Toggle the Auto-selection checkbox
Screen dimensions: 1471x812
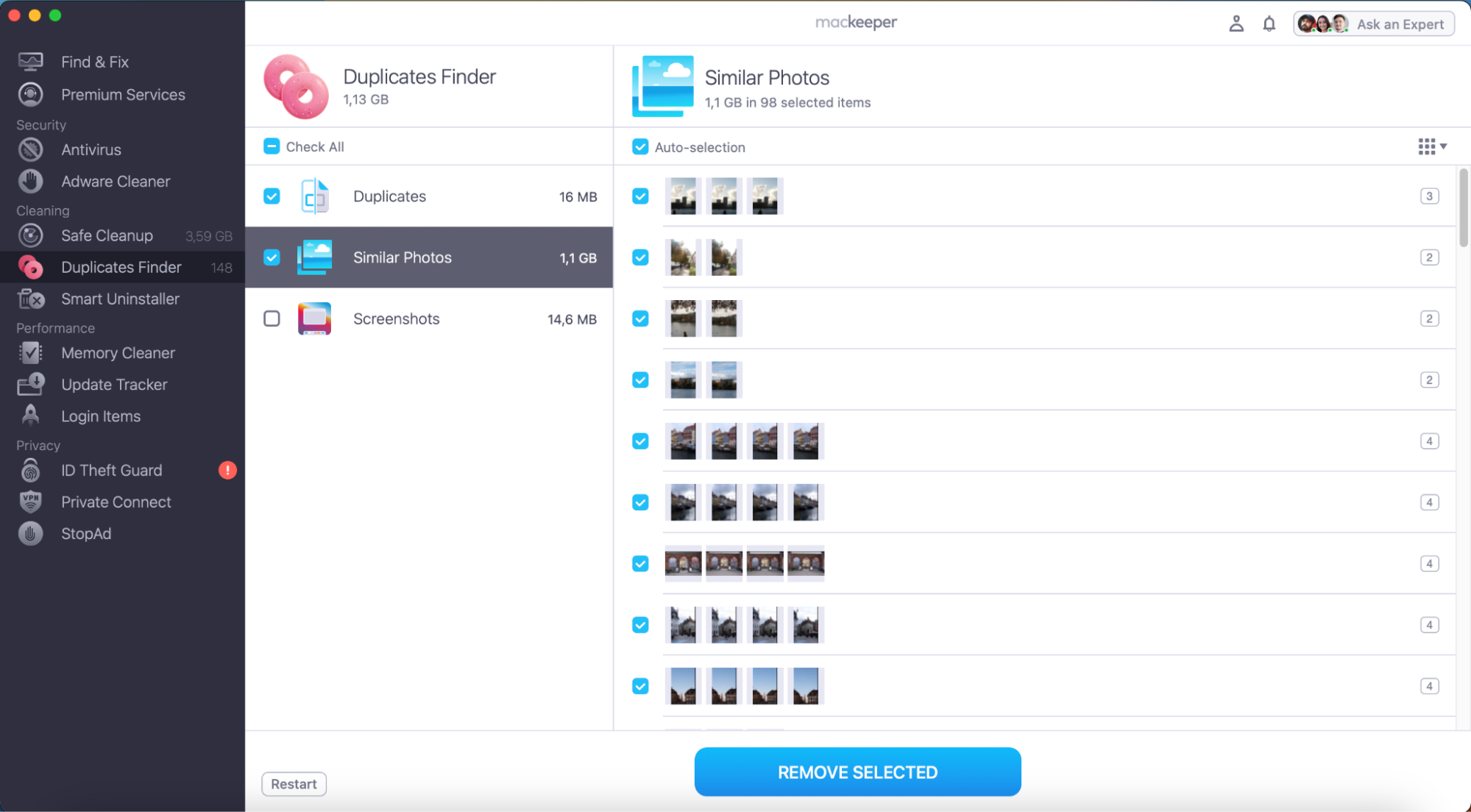click(x=640, y=147)
